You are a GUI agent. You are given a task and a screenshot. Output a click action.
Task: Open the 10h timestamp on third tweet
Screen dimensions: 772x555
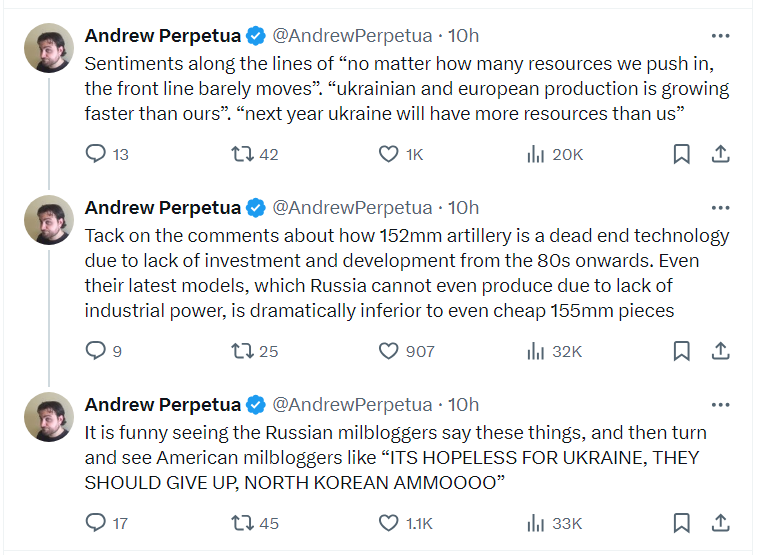(x=463, y=405)
